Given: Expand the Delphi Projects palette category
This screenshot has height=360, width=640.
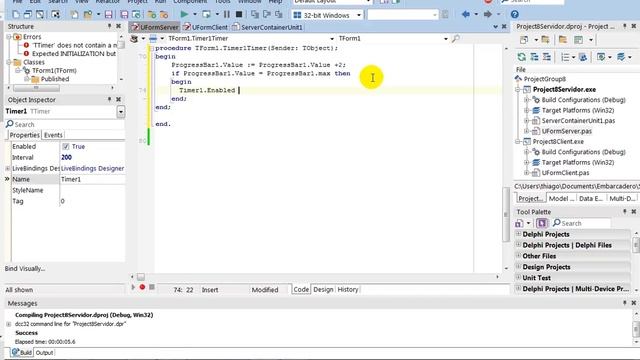Looking at the screenshot, I should coord(519,234).
